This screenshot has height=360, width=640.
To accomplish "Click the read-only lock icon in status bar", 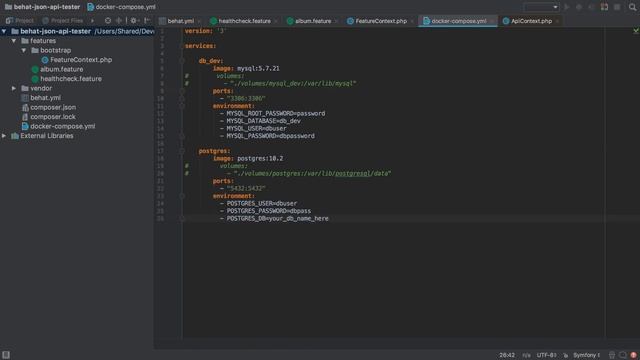I will pos(565,355).
